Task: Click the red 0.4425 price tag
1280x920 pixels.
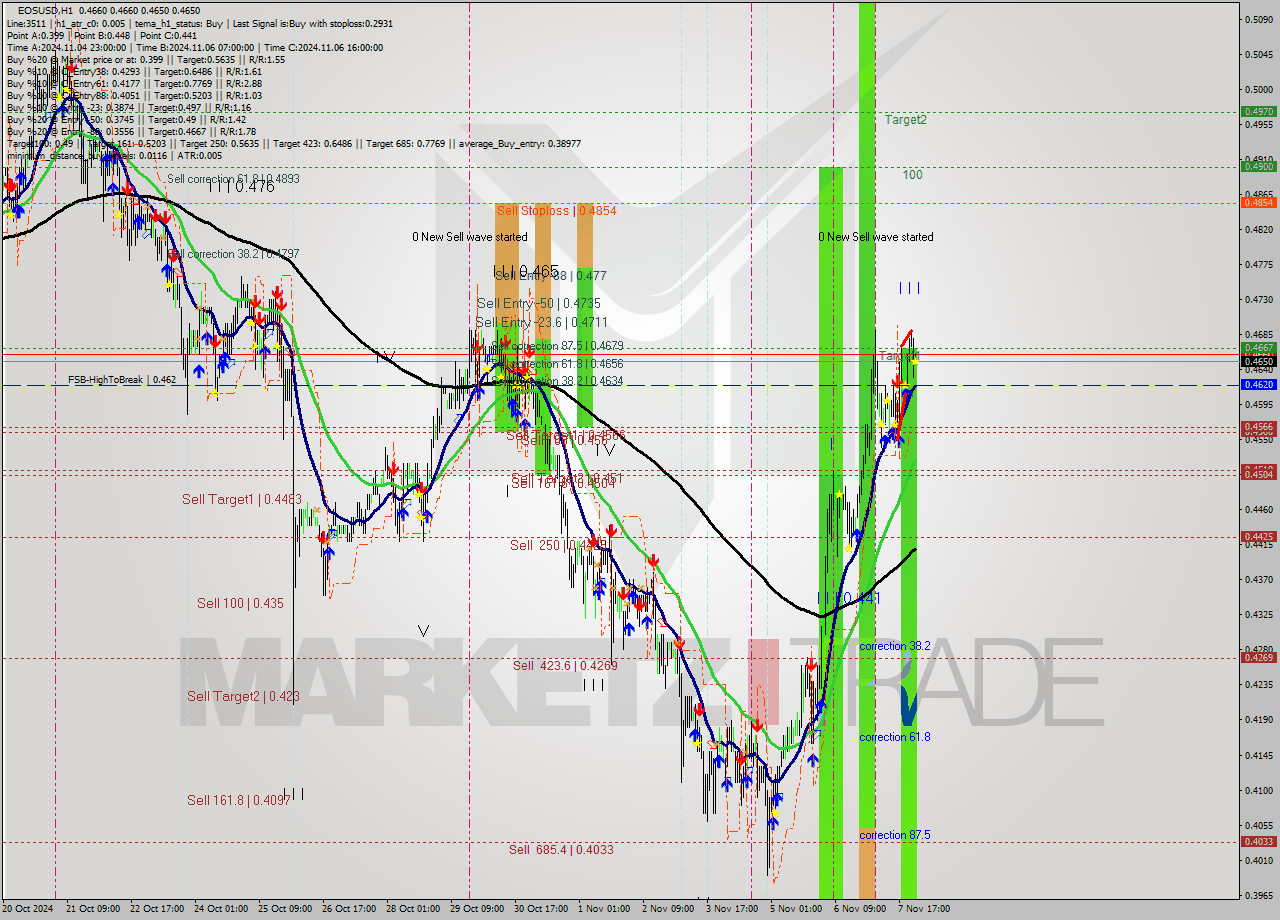Action: point(1258,537)
